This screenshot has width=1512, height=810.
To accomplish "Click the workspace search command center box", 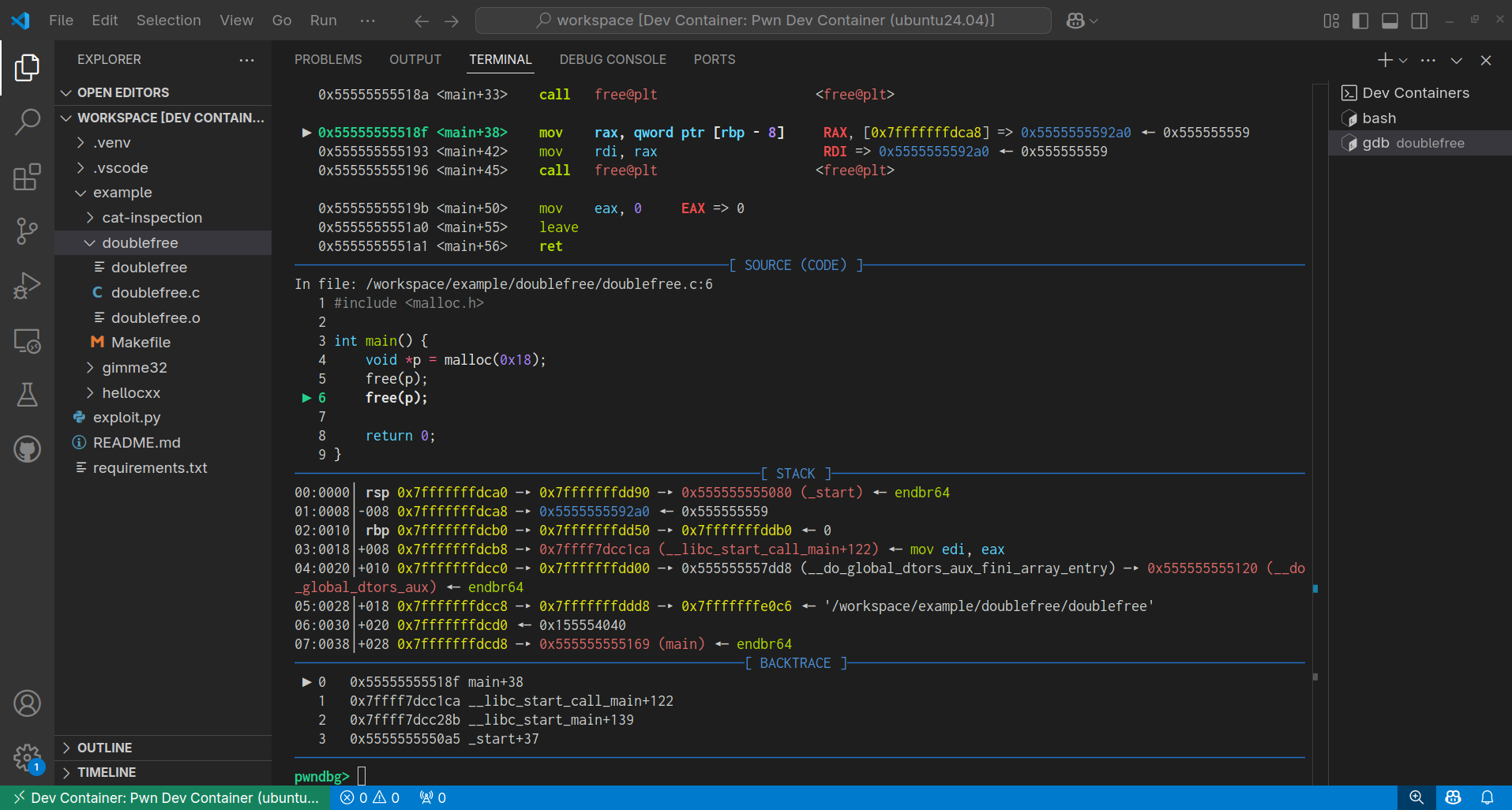I will (x=763, y=21).
